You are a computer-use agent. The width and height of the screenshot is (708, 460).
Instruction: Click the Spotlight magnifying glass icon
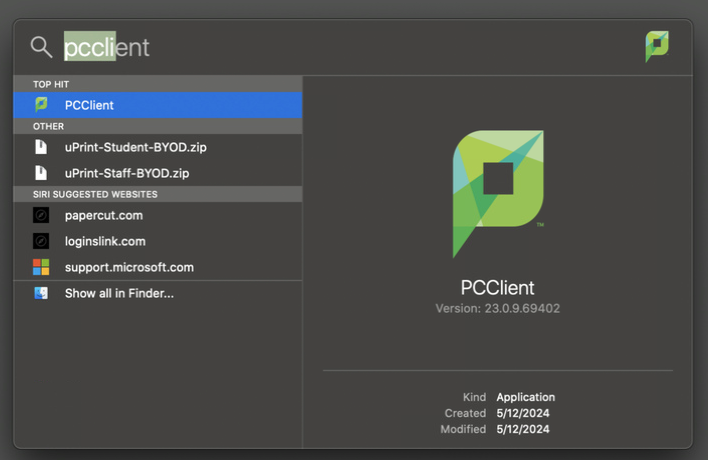pyautogui.click(x=41, y=47)
